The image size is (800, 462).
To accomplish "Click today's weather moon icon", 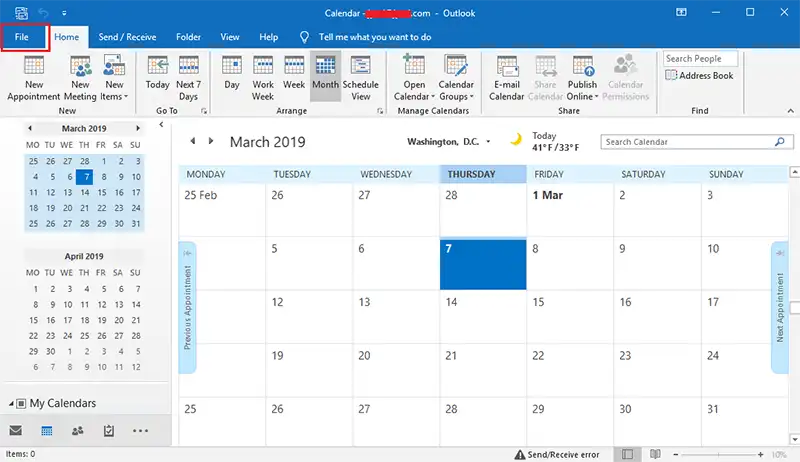I will click(516, 139).
